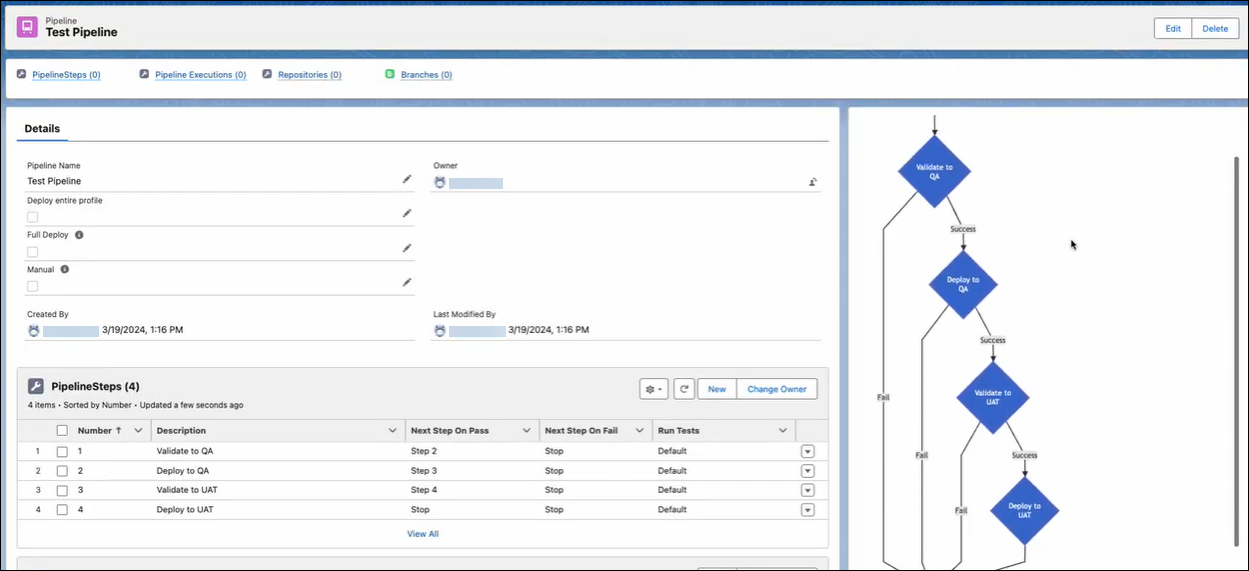Viewport: 1249px width, 571px height.
Task: Click the Edit button
Action: (x=1173, y=29)
